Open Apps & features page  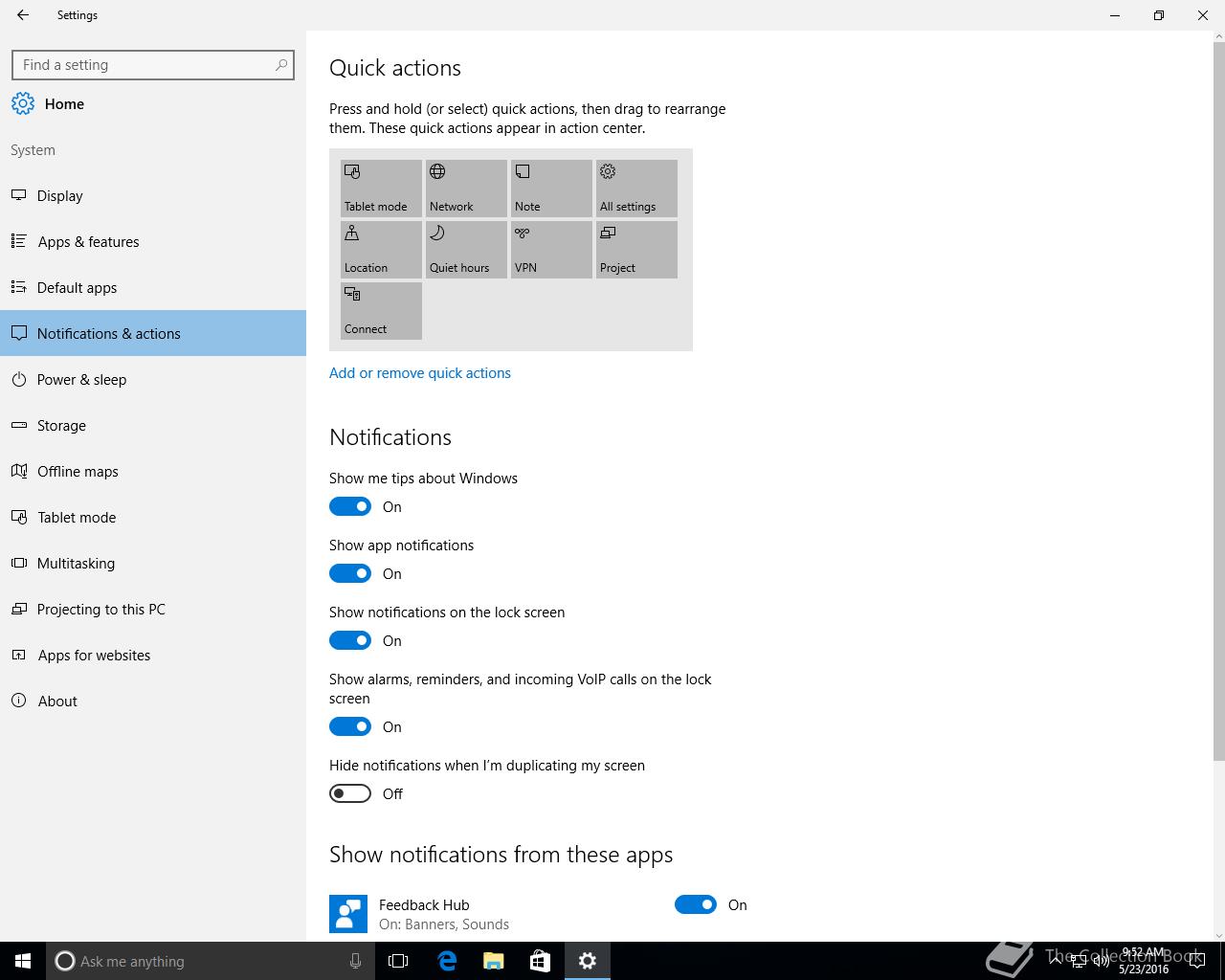153,241
